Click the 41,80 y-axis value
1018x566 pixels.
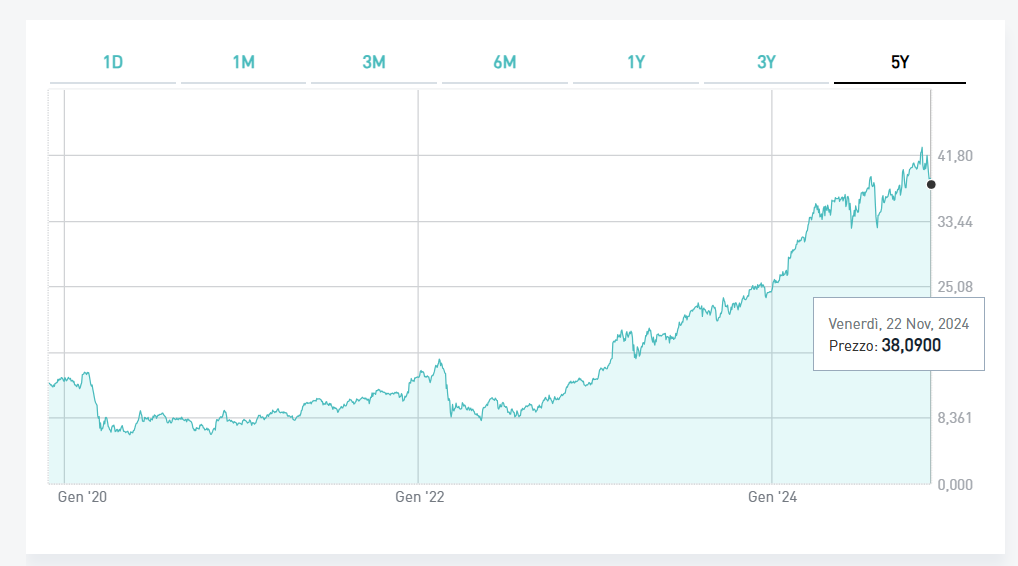[x=957, y=156]
